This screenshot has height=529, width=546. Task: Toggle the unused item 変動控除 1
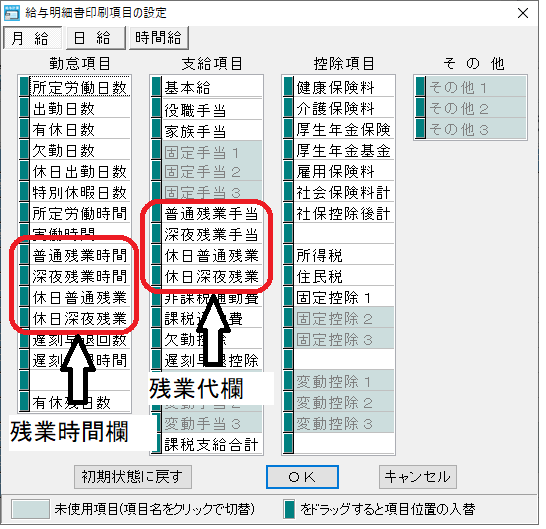[344, 380]
